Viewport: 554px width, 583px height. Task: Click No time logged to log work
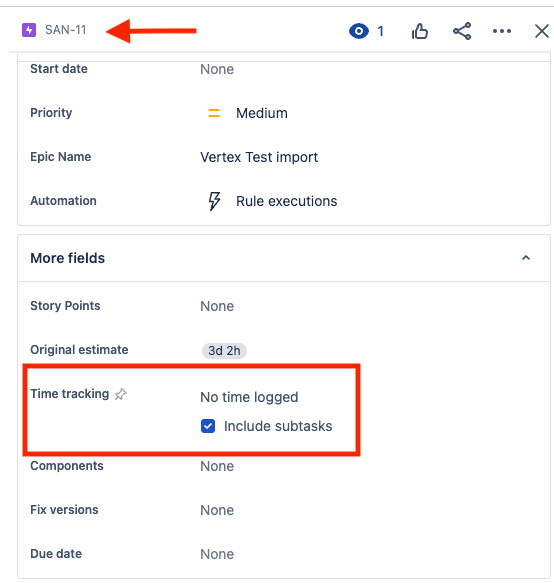(249, 397)
